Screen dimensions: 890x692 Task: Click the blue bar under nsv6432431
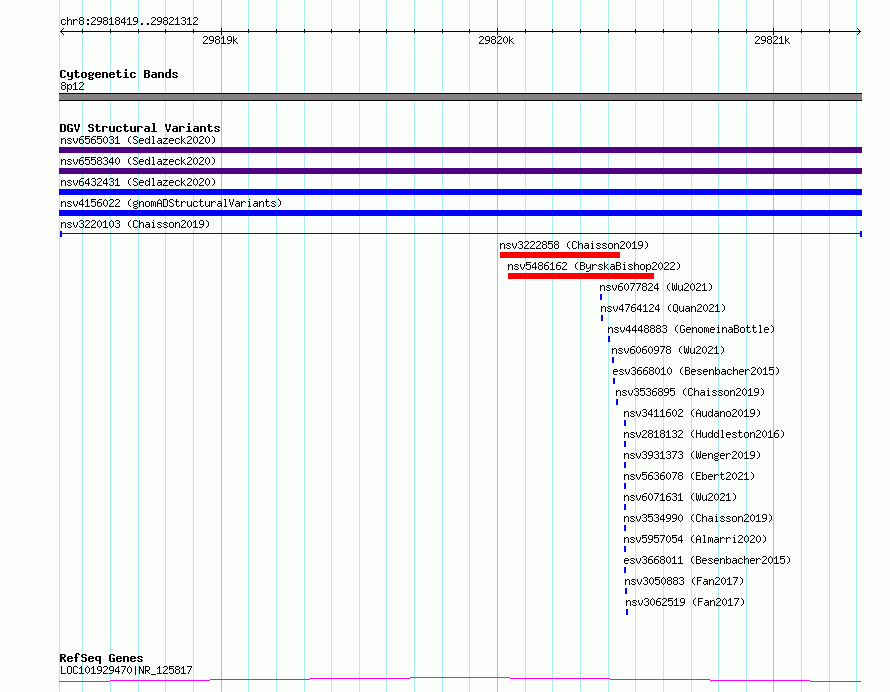(x=460, y=192)
